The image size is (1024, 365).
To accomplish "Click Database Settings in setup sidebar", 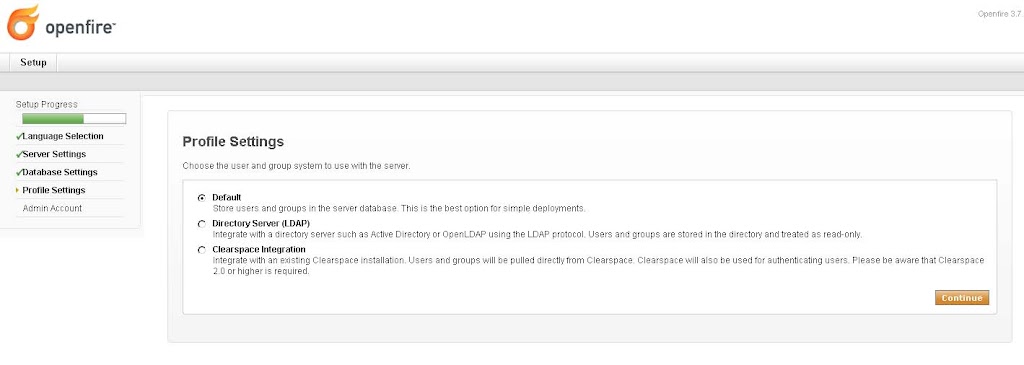I will coord(60,172).
